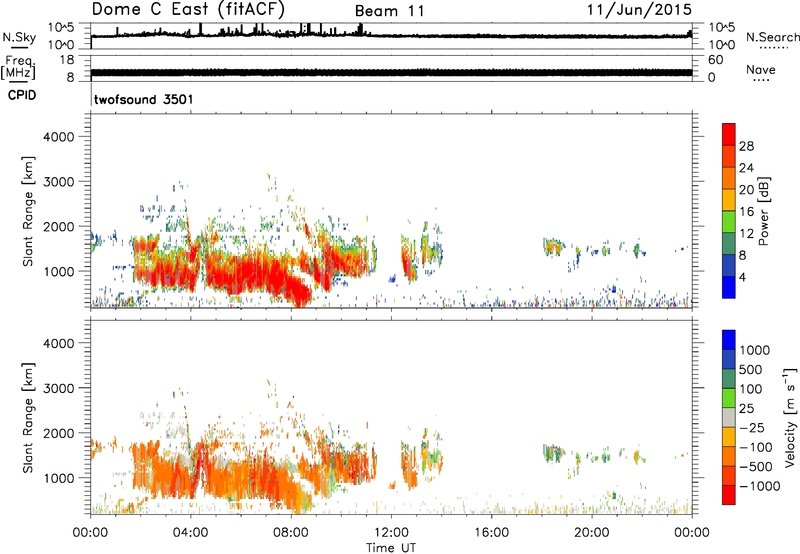Select the '12:00' time tick label
Screen dimensions: 800x554
coord(391,533)
